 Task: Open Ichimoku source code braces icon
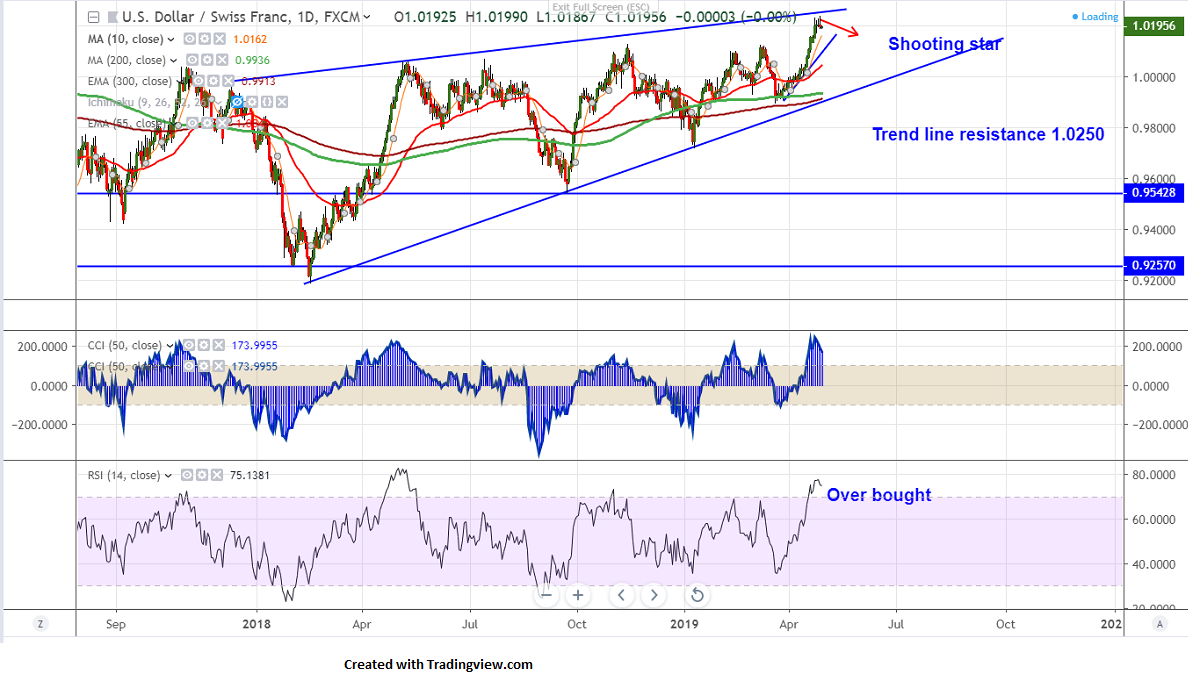coord(267,102)
